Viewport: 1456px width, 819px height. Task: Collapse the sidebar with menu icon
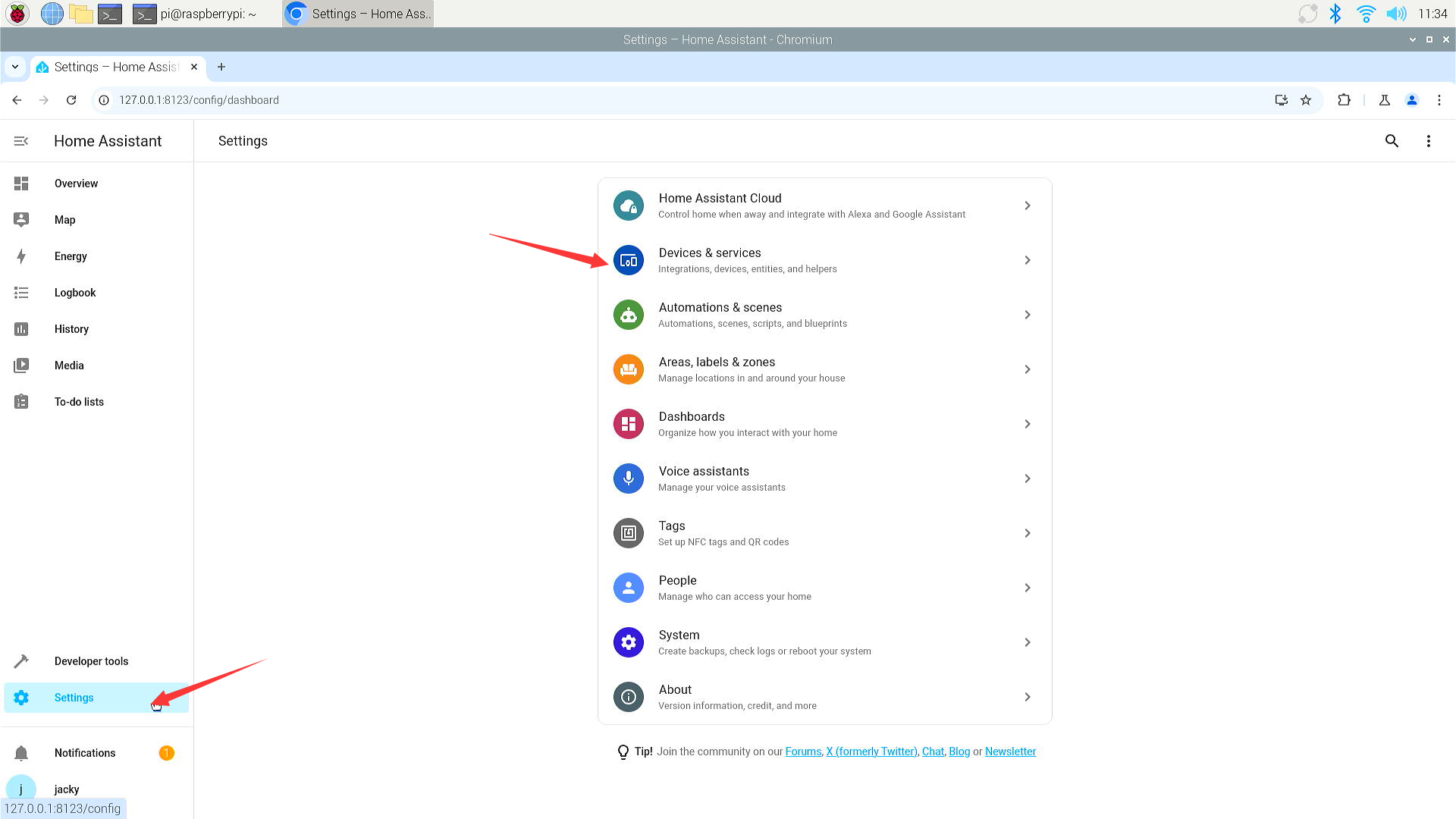coord(21,141)
